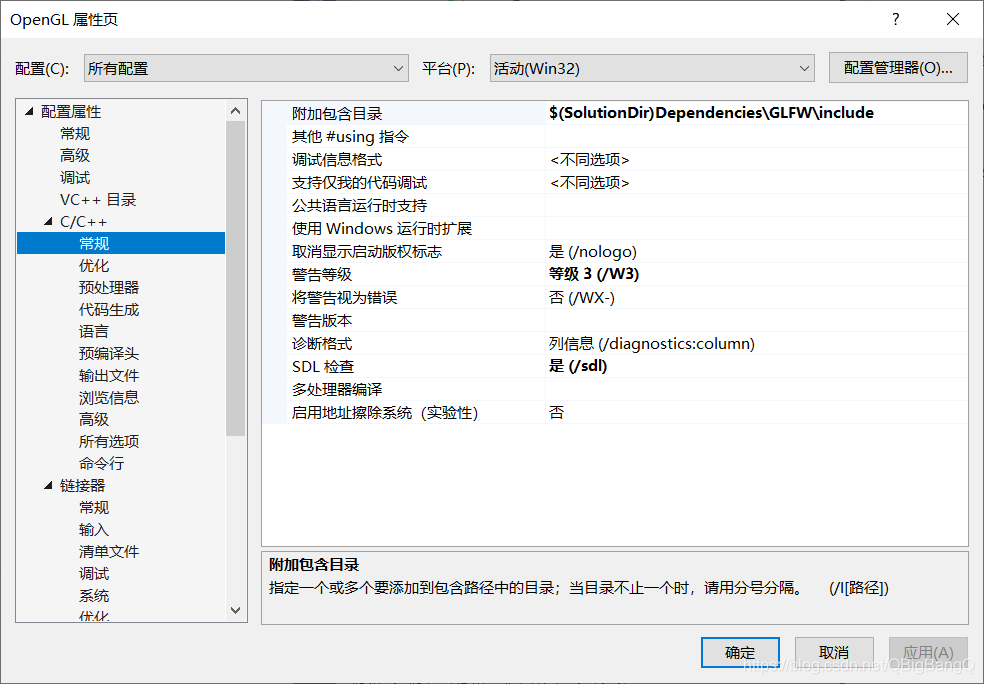This screenshot has width=984, height=684.
Task: Select 常规 under 链接器
Action: coord(94,507)
